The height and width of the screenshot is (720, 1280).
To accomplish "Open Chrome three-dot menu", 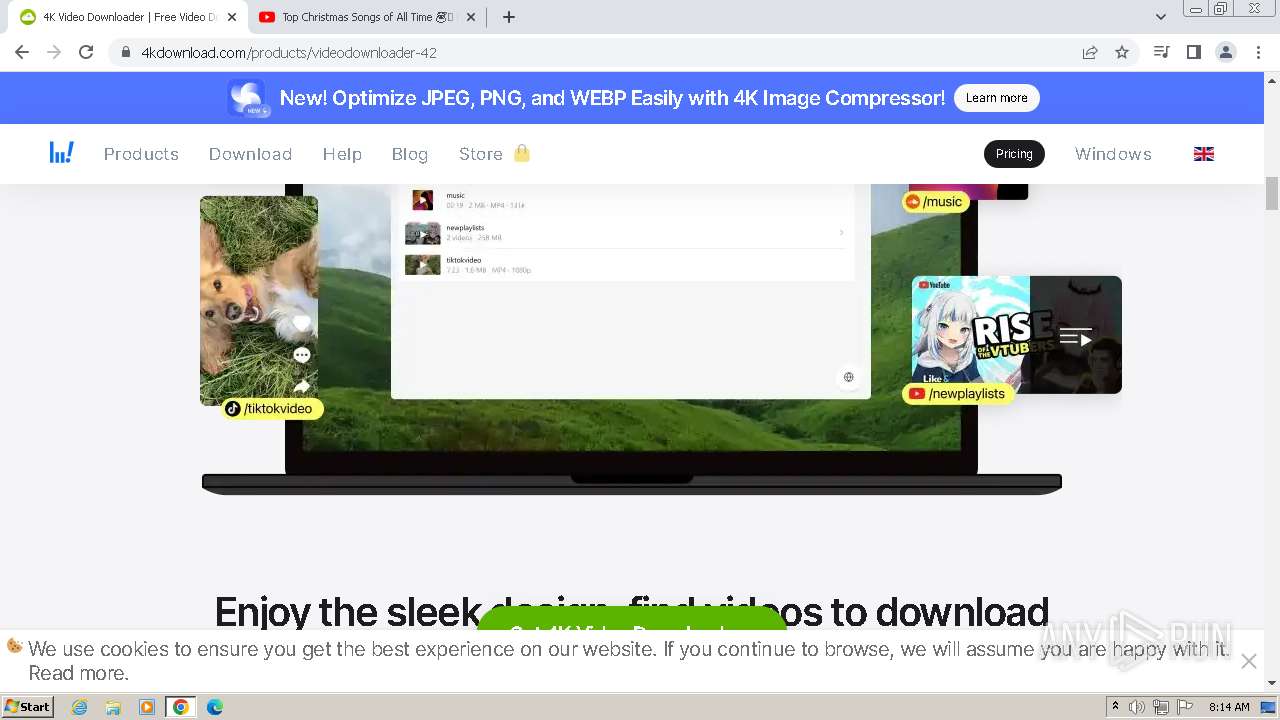I will (1258, 52).
